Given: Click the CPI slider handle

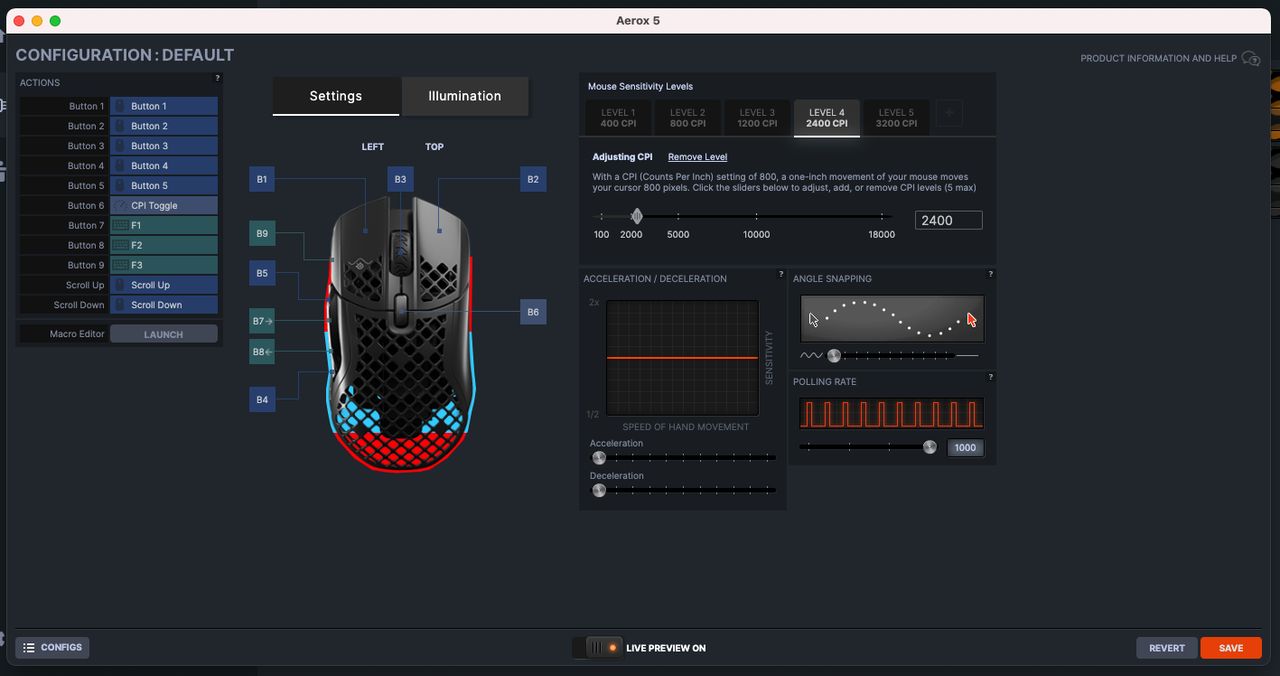Looking at the screenshot, I should tap(636, 216).
